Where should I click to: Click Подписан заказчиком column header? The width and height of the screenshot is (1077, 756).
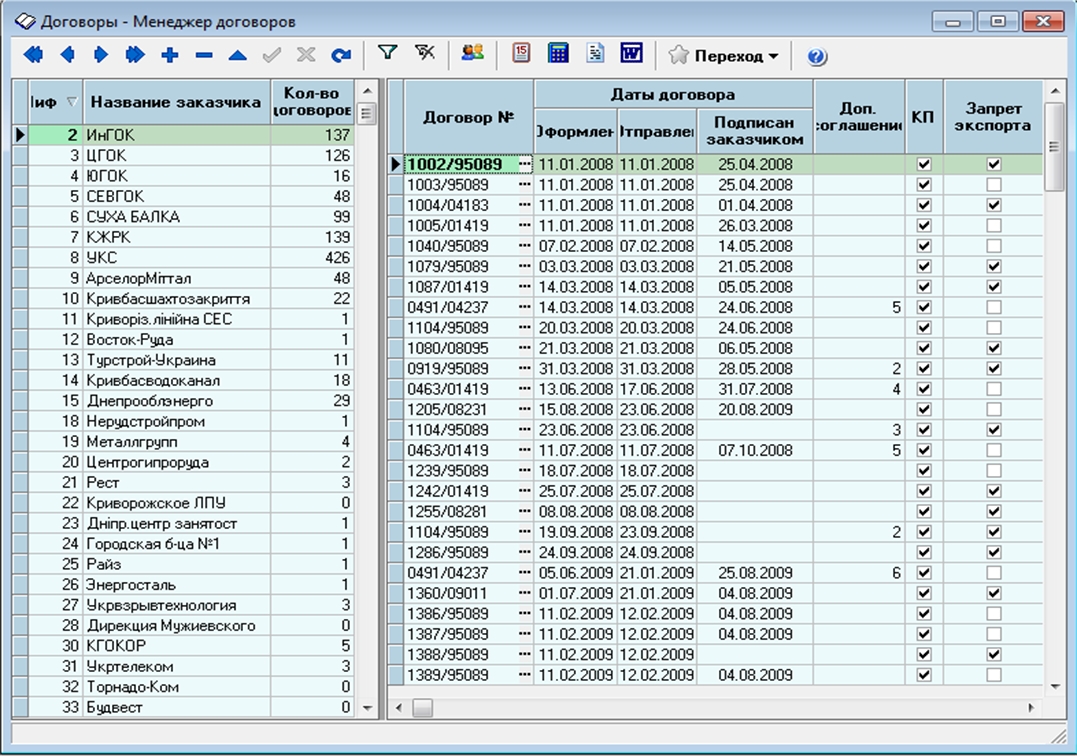[x=755, y=130]
